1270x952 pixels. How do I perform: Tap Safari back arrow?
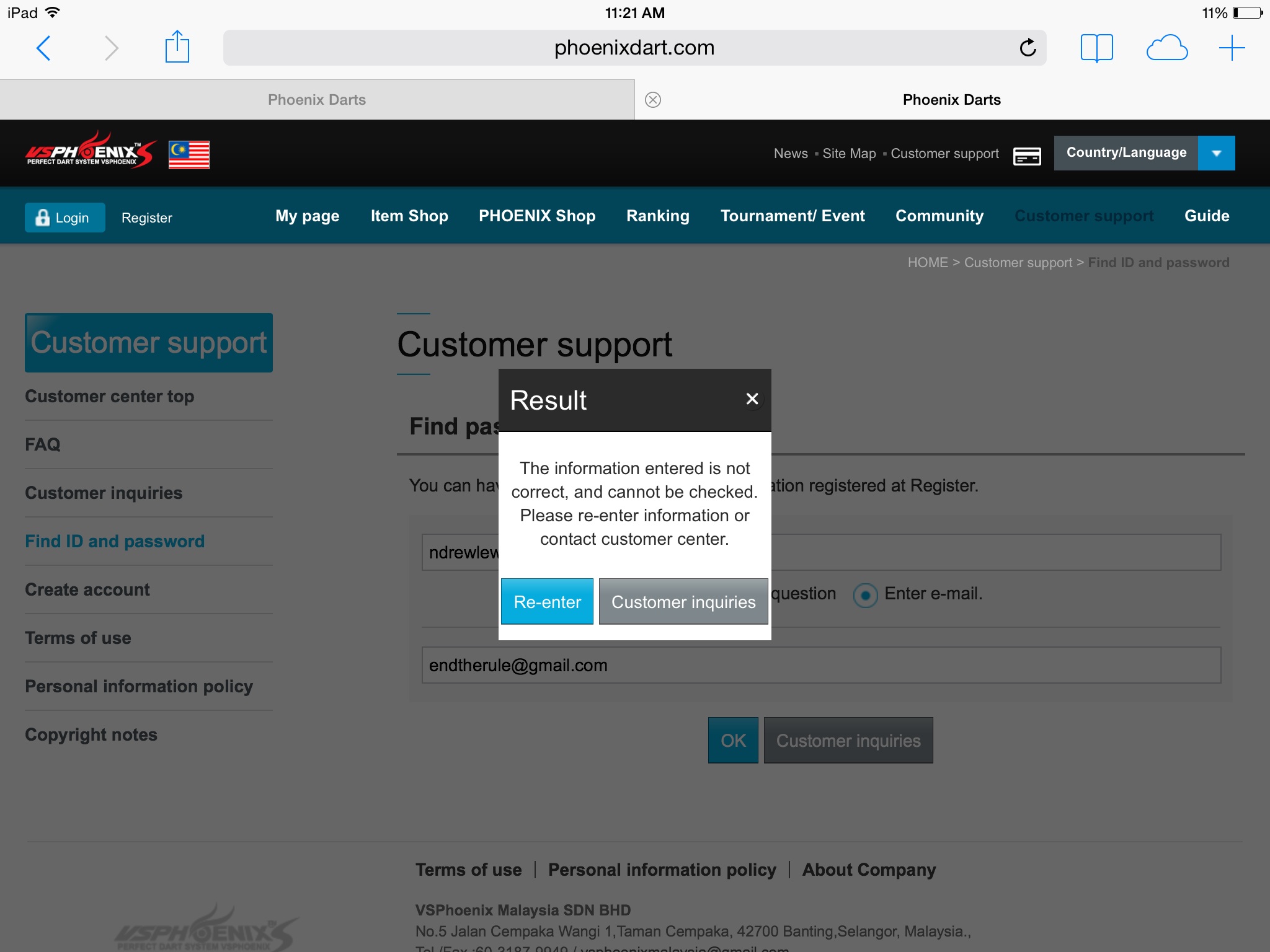(43, 48)
